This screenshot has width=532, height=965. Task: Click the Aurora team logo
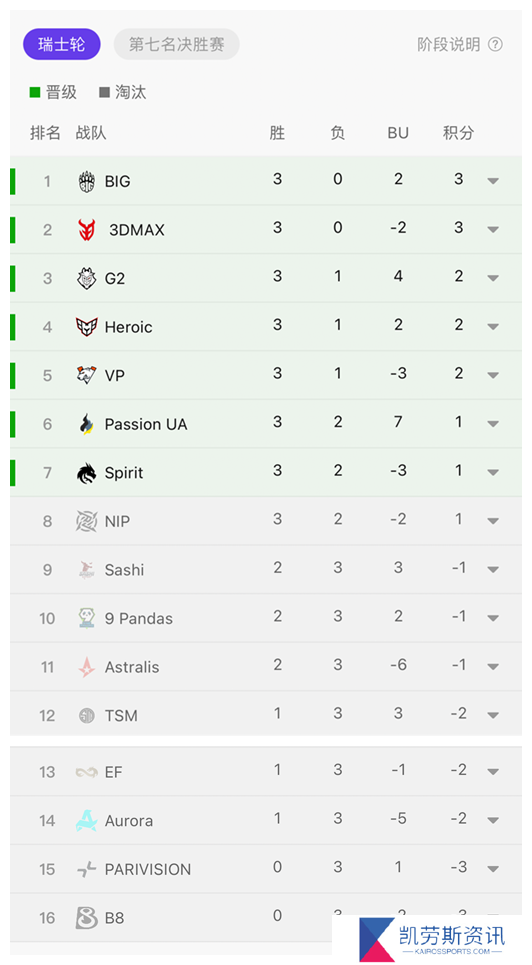tap(87, 820)
